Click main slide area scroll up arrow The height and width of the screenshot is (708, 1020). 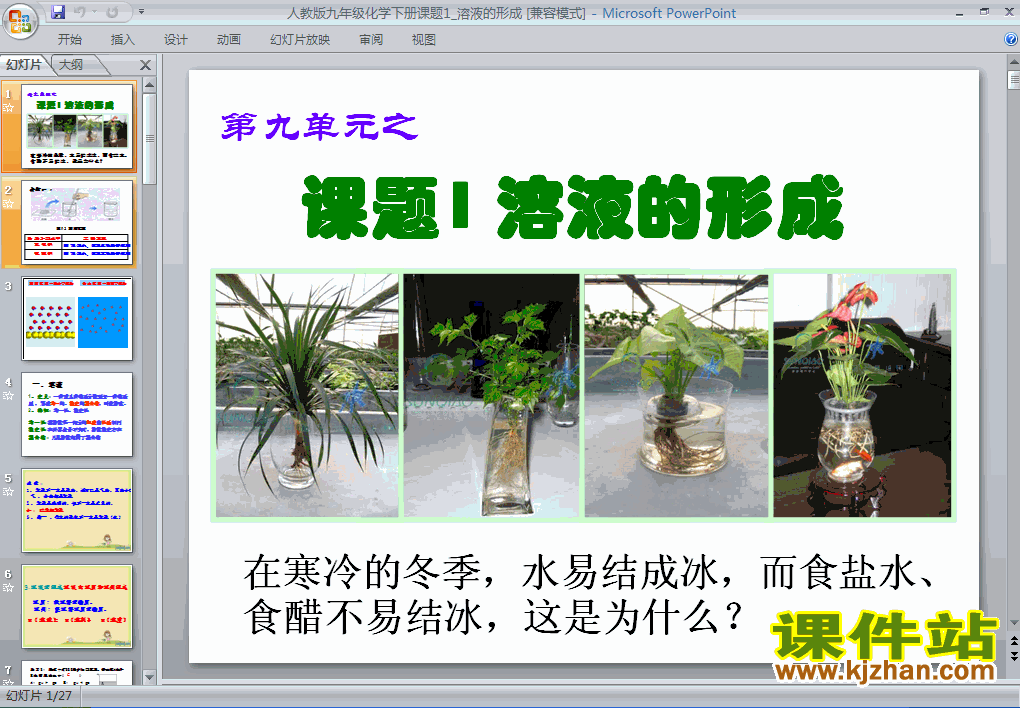pyautogui.click(x=1013, y=62)
